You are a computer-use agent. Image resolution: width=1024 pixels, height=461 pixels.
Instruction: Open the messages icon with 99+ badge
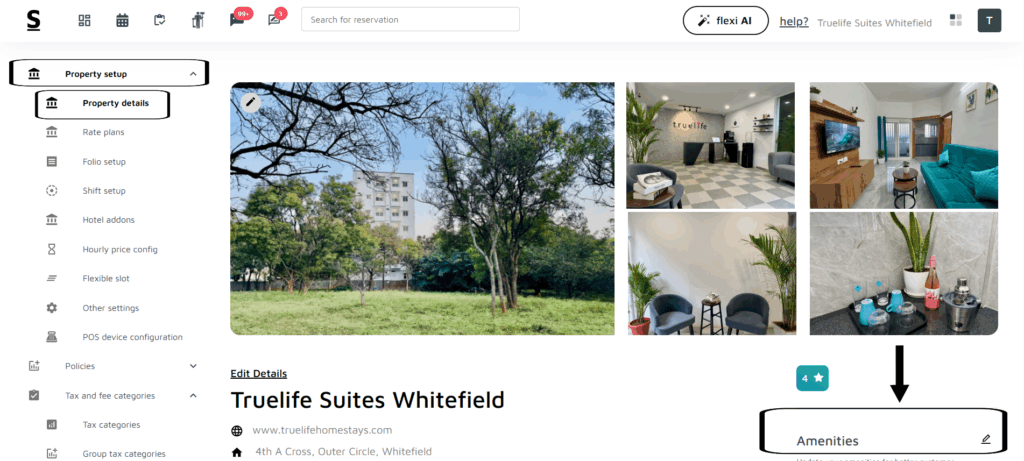236,20
